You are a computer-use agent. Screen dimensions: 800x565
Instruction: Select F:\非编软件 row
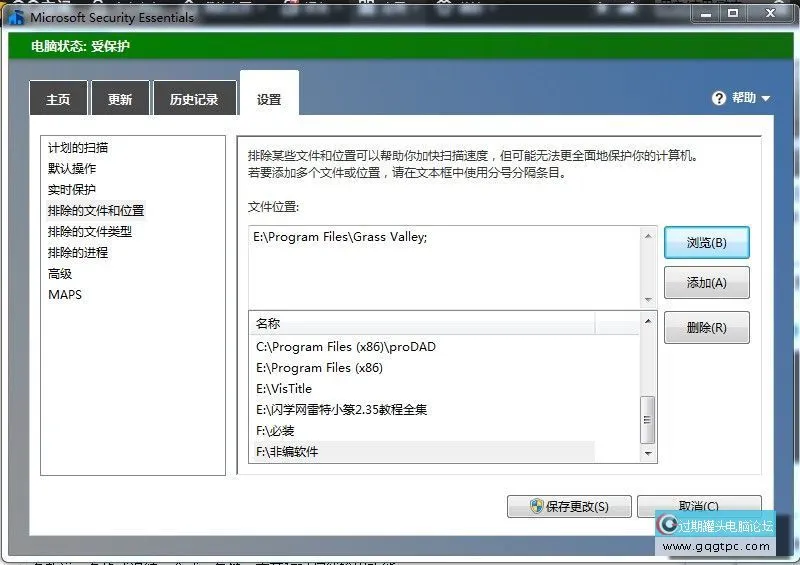422,452
